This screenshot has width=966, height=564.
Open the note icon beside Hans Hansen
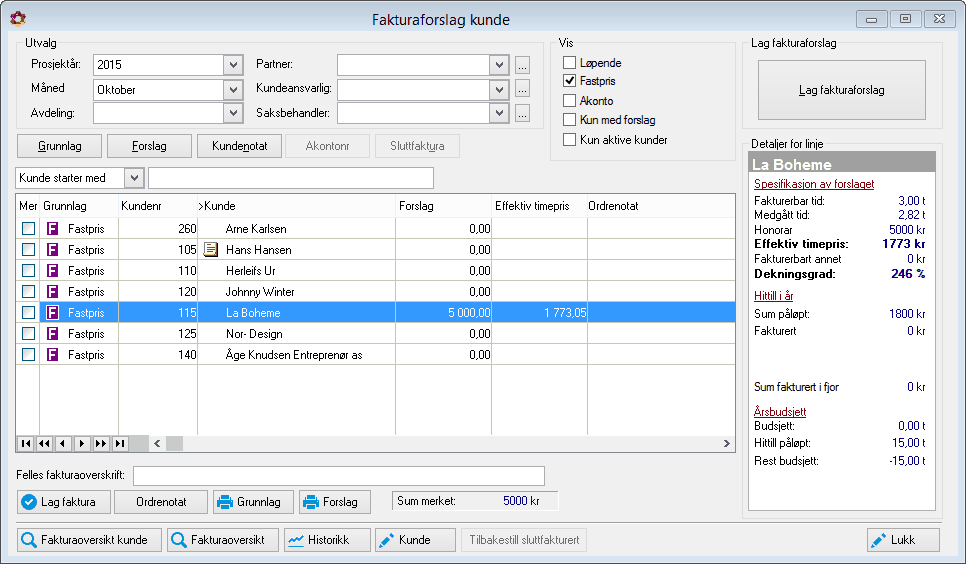click(x=211, y=250)
